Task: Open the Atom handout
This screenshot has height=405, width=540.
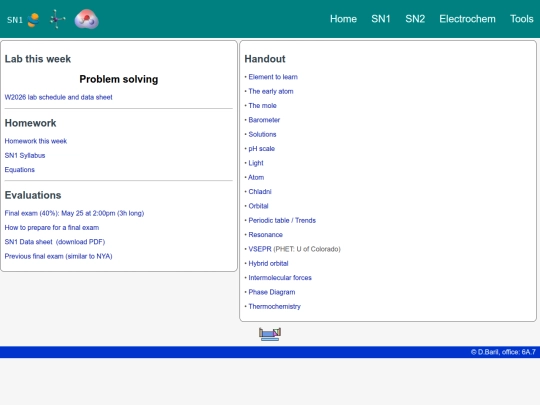Action: pos(256,177)
